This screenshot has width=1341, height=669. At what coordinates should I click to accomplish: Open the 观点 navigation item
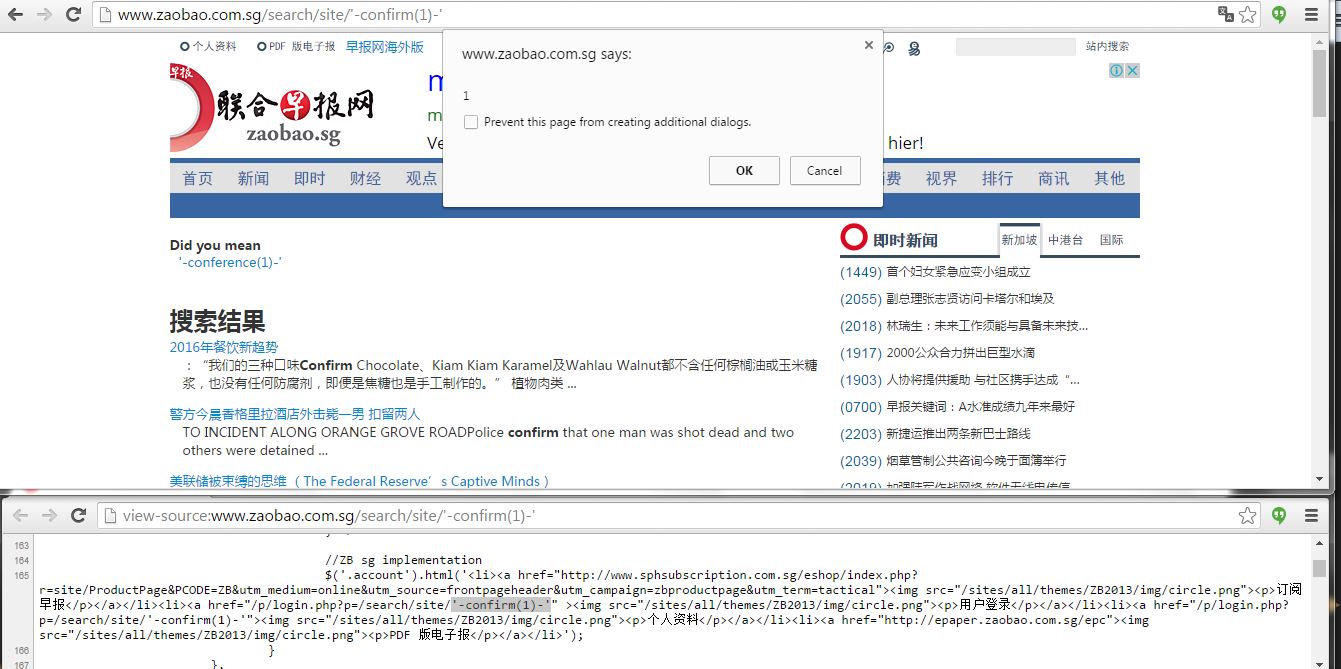[421, 178]
